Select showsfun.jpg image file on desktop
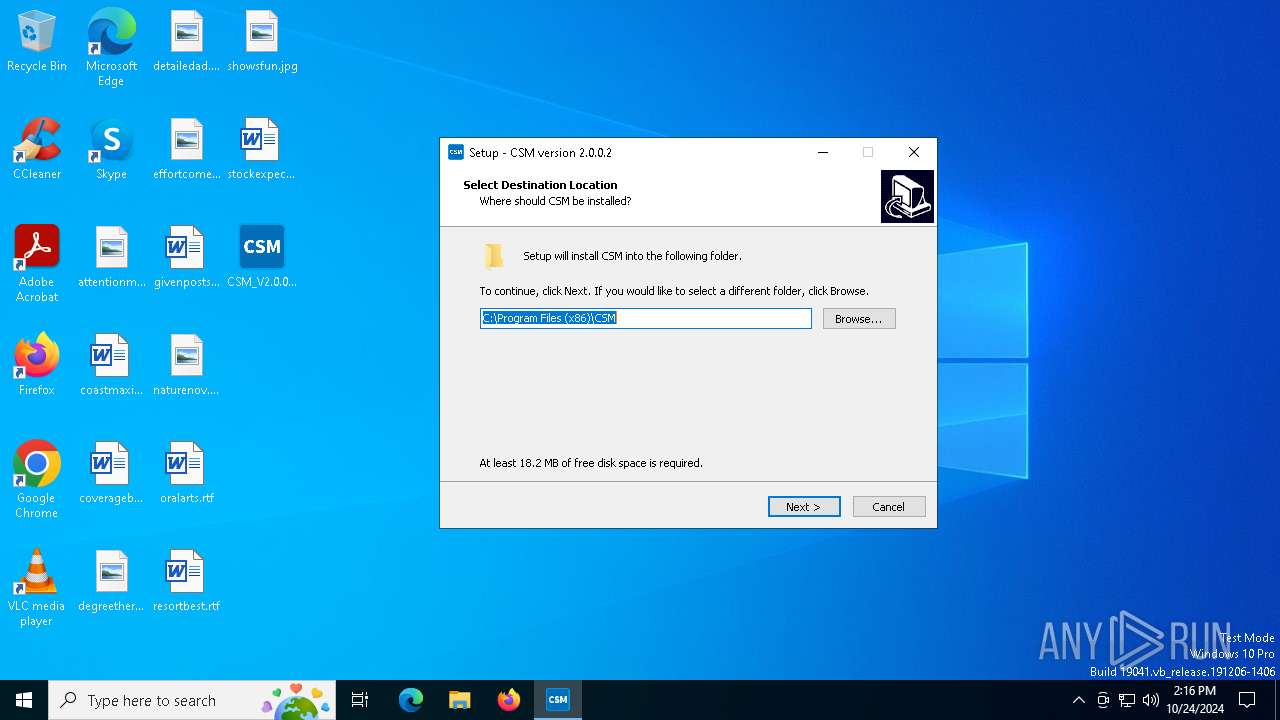 point(262,41)
